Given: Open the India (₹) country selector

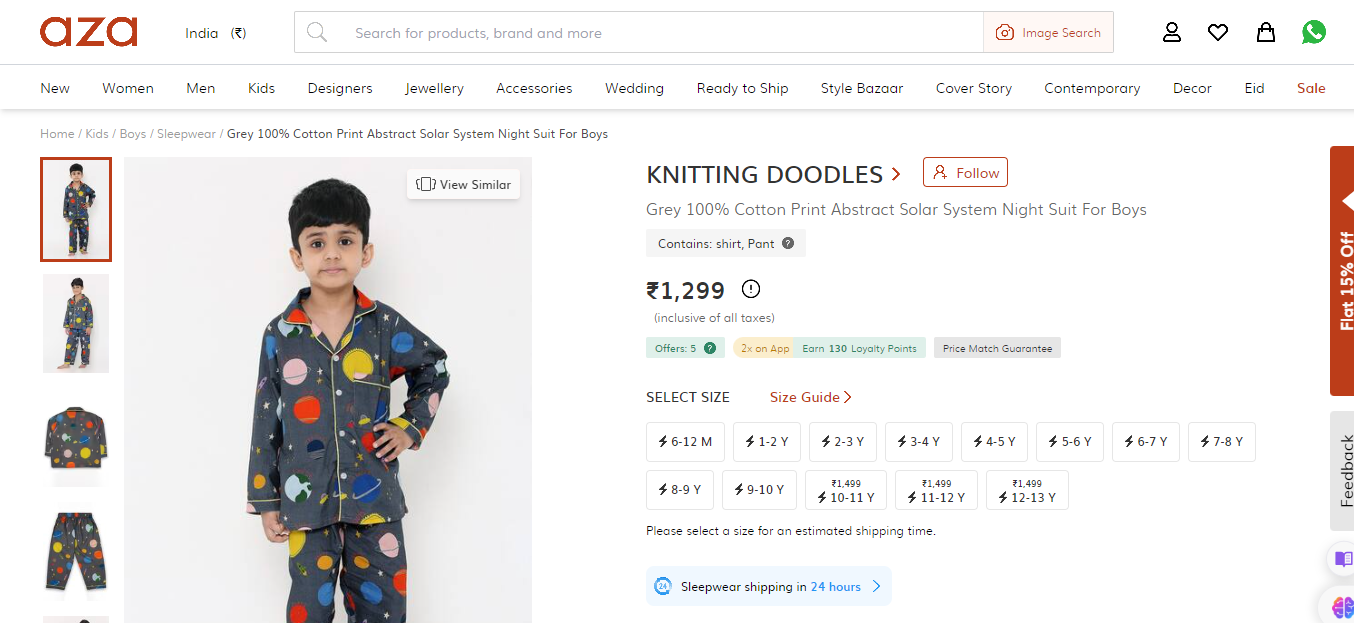Looking at the screenshot, I should (215, 33).
